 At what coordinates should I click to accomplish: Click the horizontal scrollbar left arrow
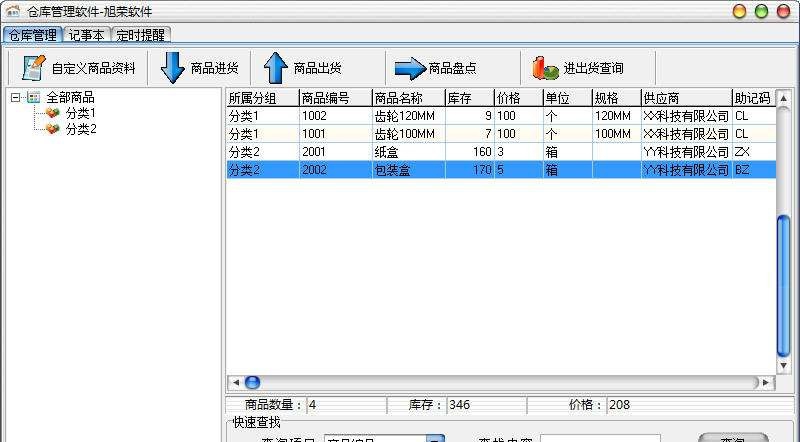point(236,382)
